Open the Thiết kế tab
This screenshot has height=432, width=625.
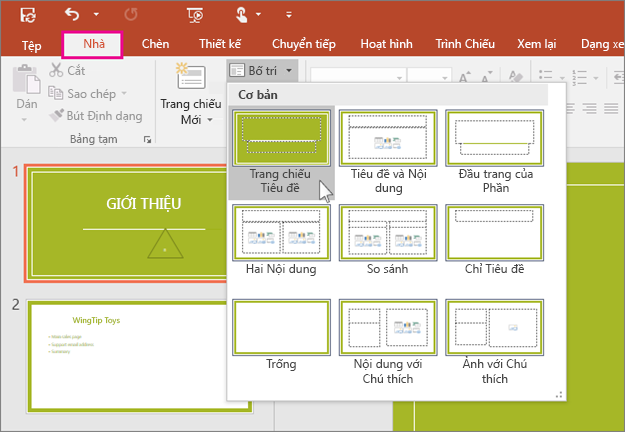pyautogui.click(x=220, y=44)
